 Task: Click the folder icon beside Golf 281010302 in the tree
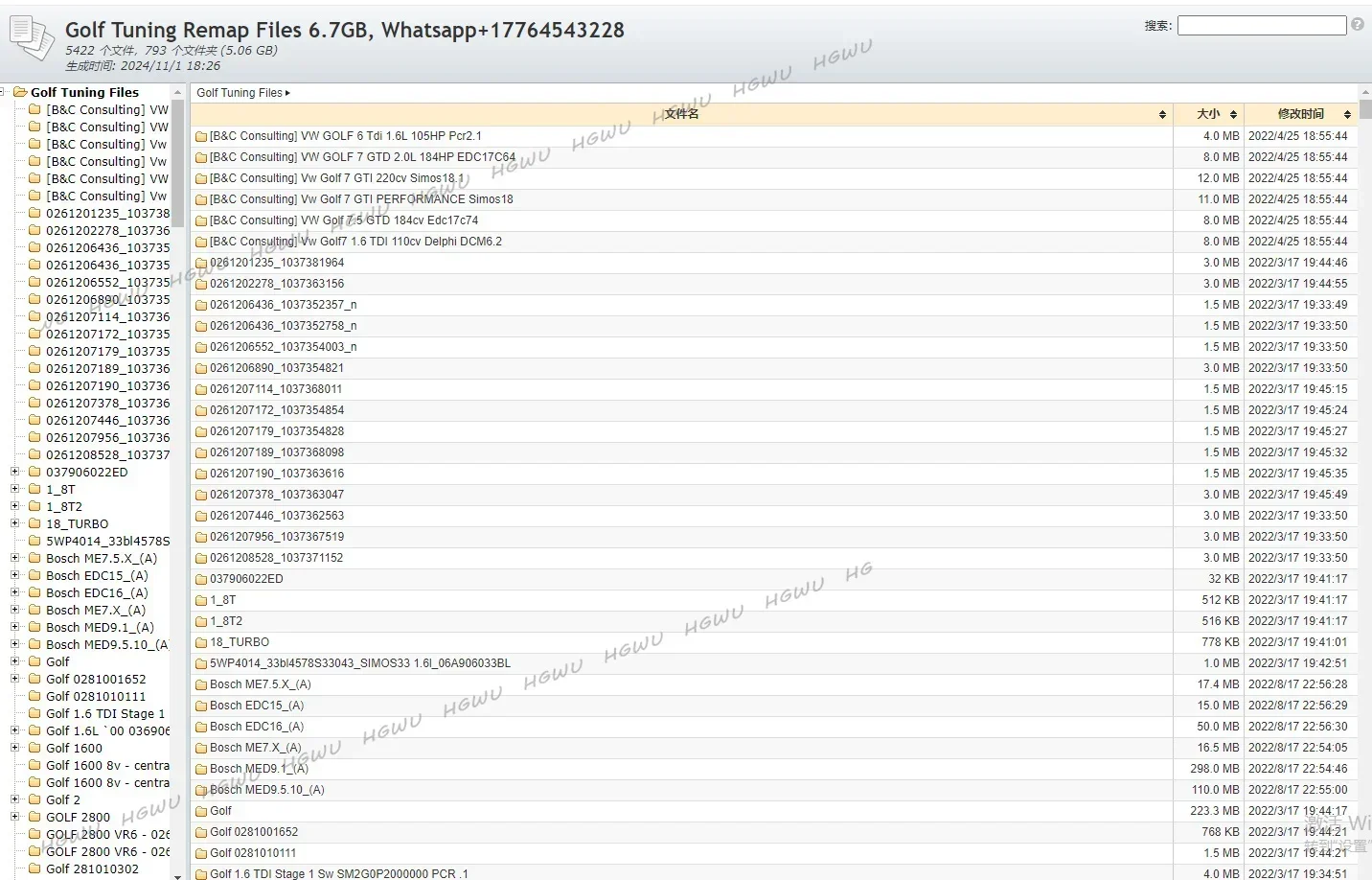35,868
